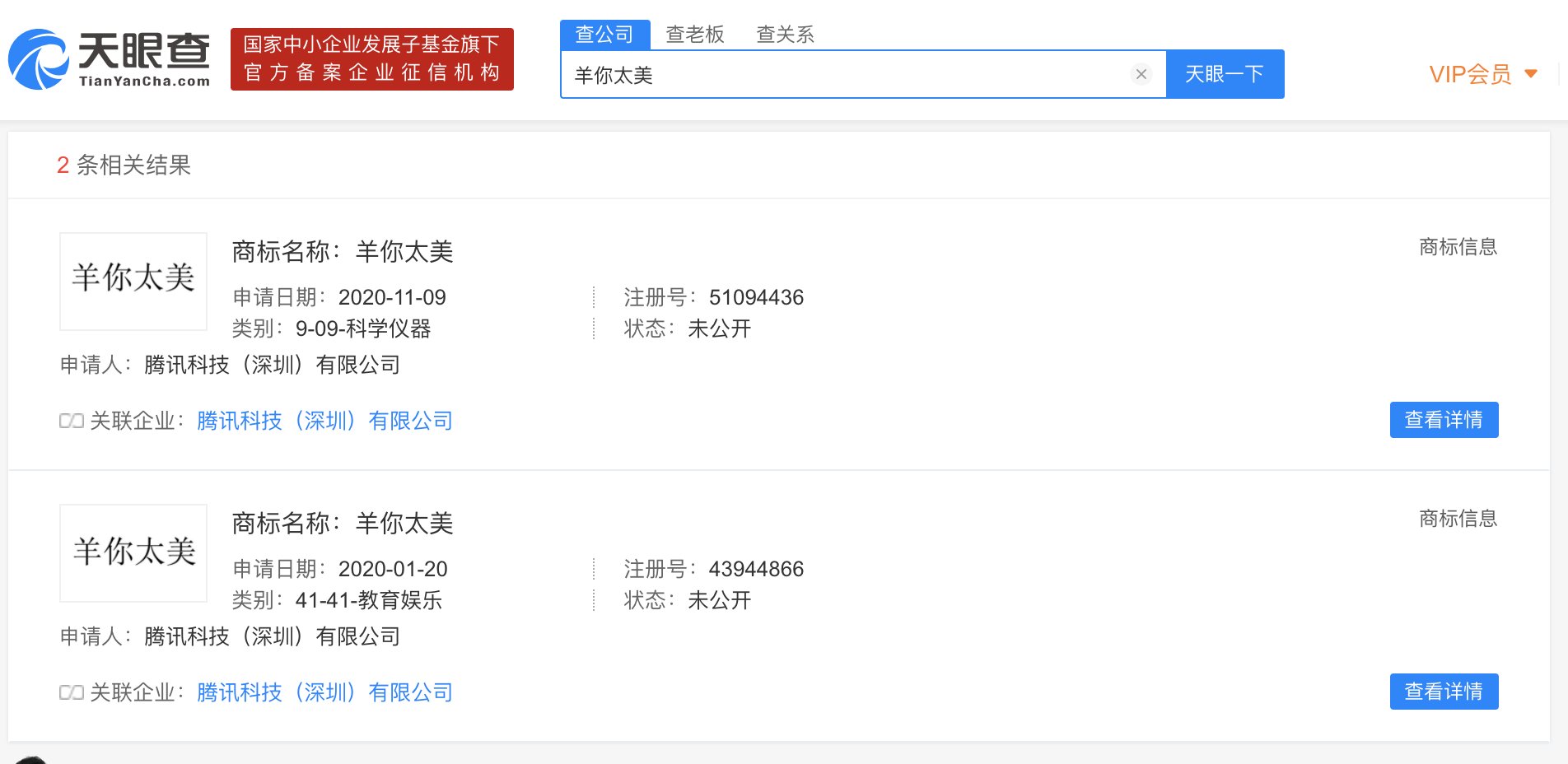The image size is (1568, 764).
Task: Click the 天眼一下 search button
Action: [1225, 74]
